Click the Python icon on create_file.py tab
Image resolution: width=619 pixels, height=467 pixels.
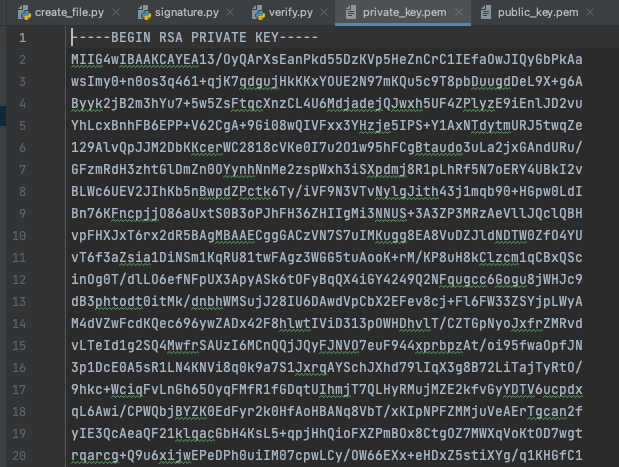[x=24, y=13]
